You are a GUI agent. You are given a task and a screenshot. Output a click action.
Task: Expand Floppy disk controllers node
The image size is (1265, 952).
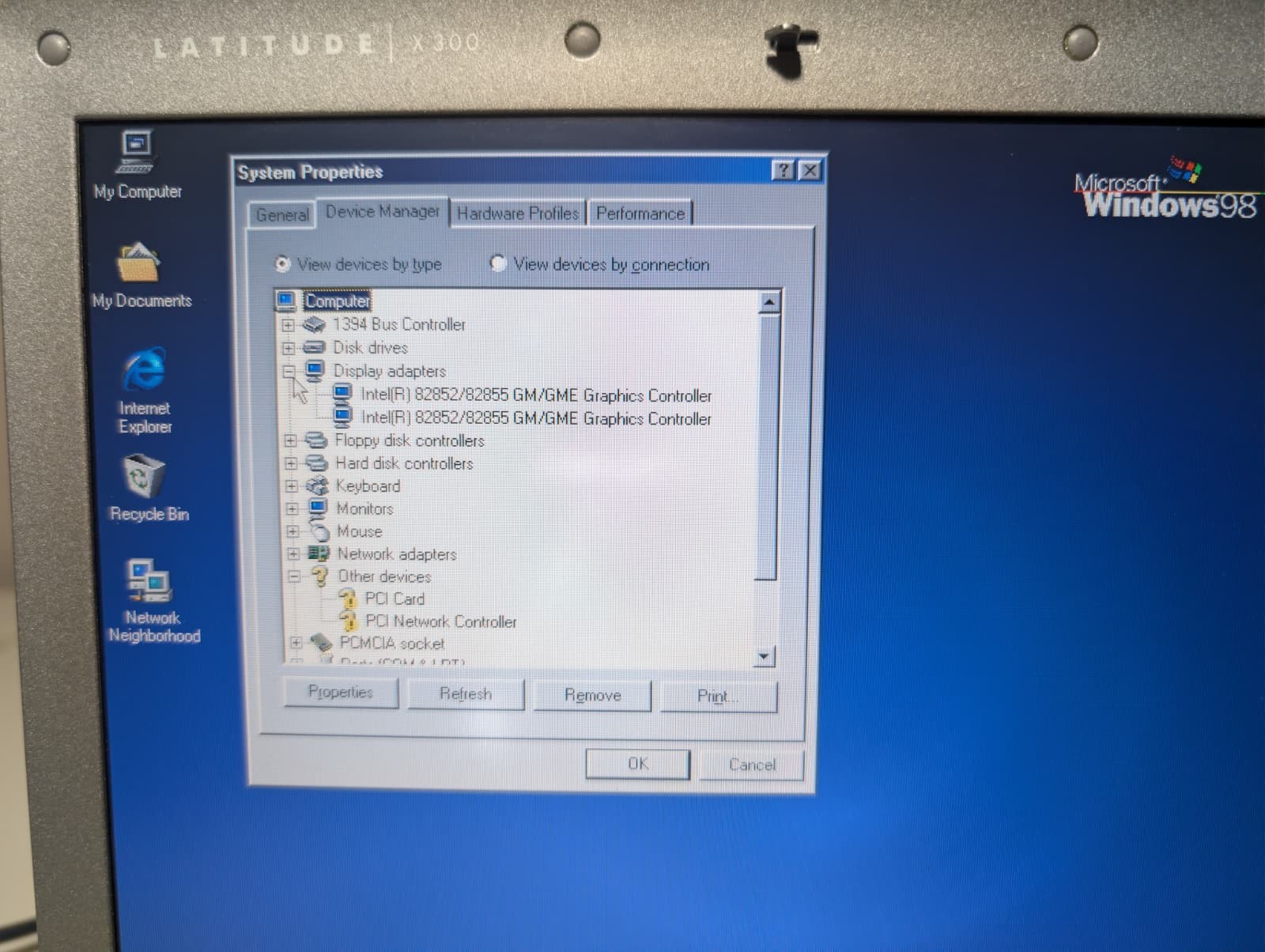click(291, 440)
